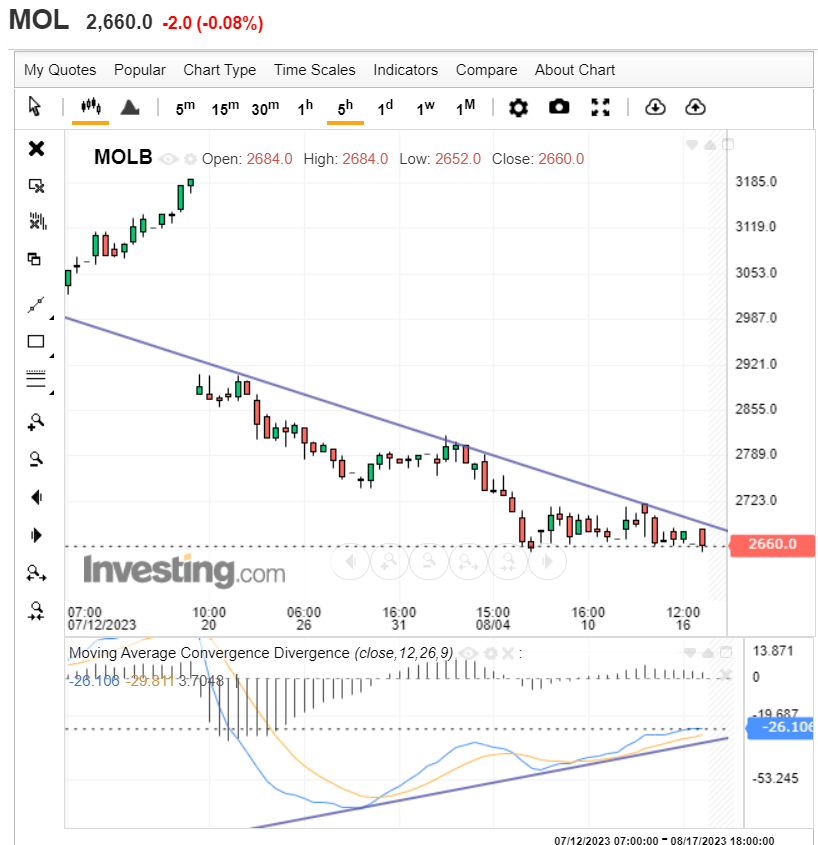Take a chart snapshot with camera icon

tap(559, 108)
